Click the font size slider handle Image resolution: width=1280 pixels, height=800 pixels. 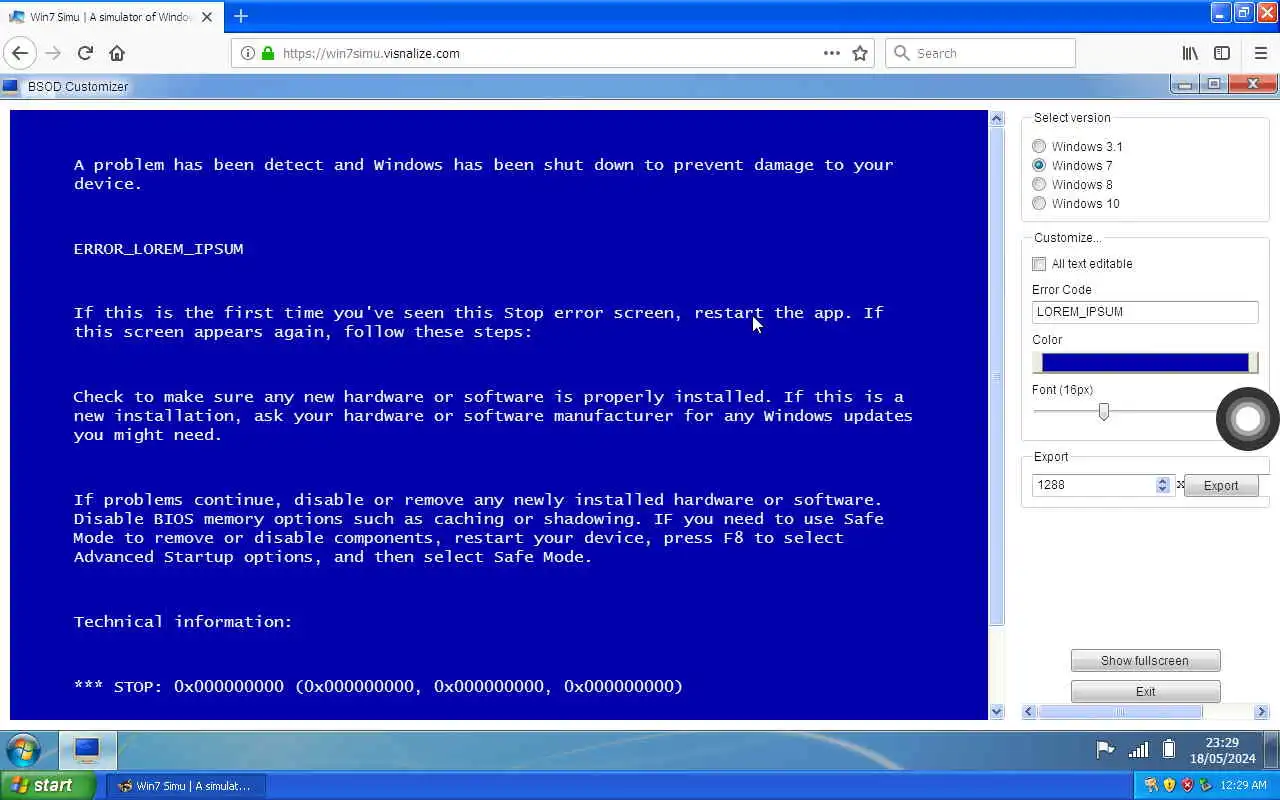click(x=1104, y=411)
